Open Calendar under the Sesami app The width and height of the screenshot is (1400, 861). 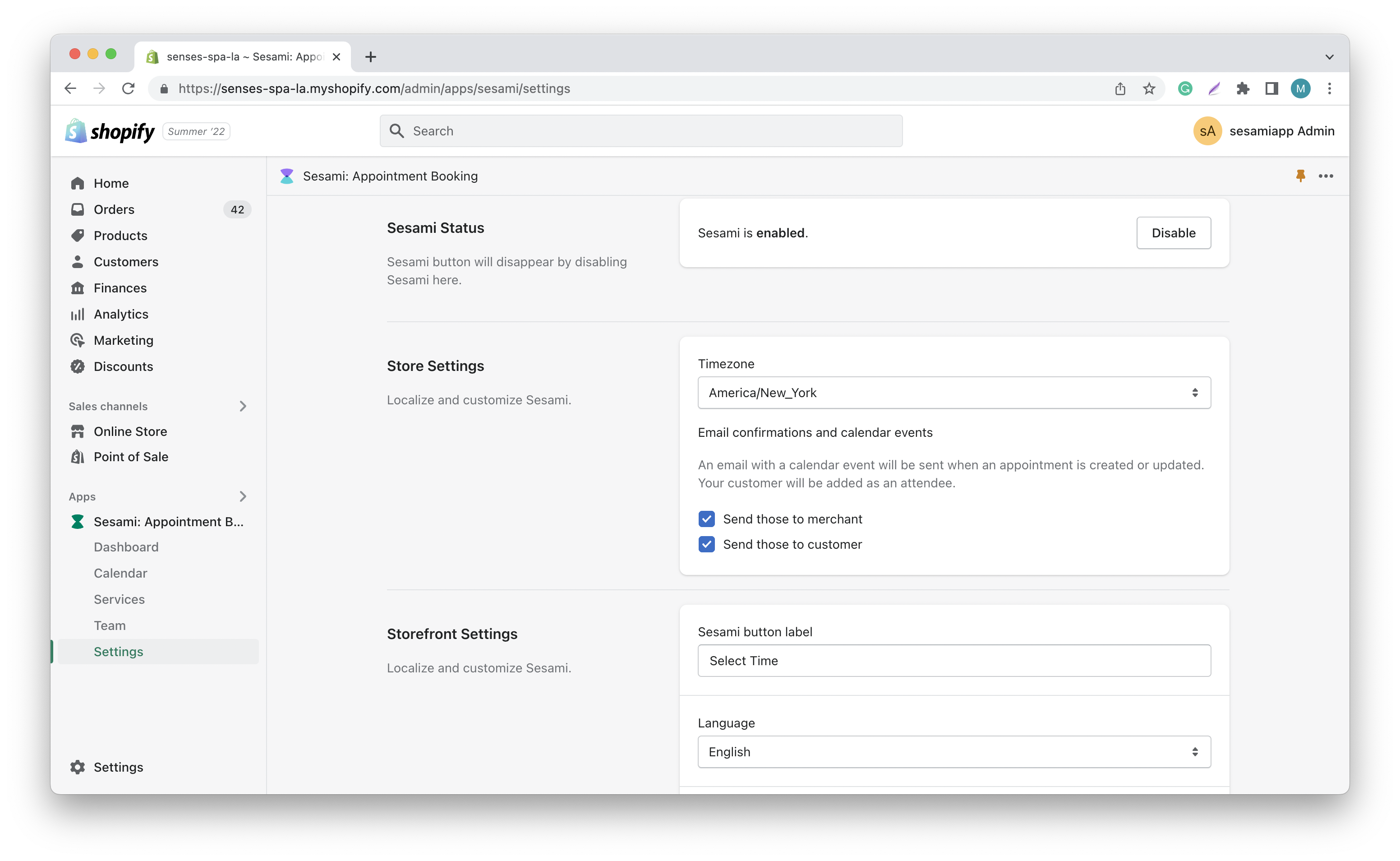pos(120,573)
